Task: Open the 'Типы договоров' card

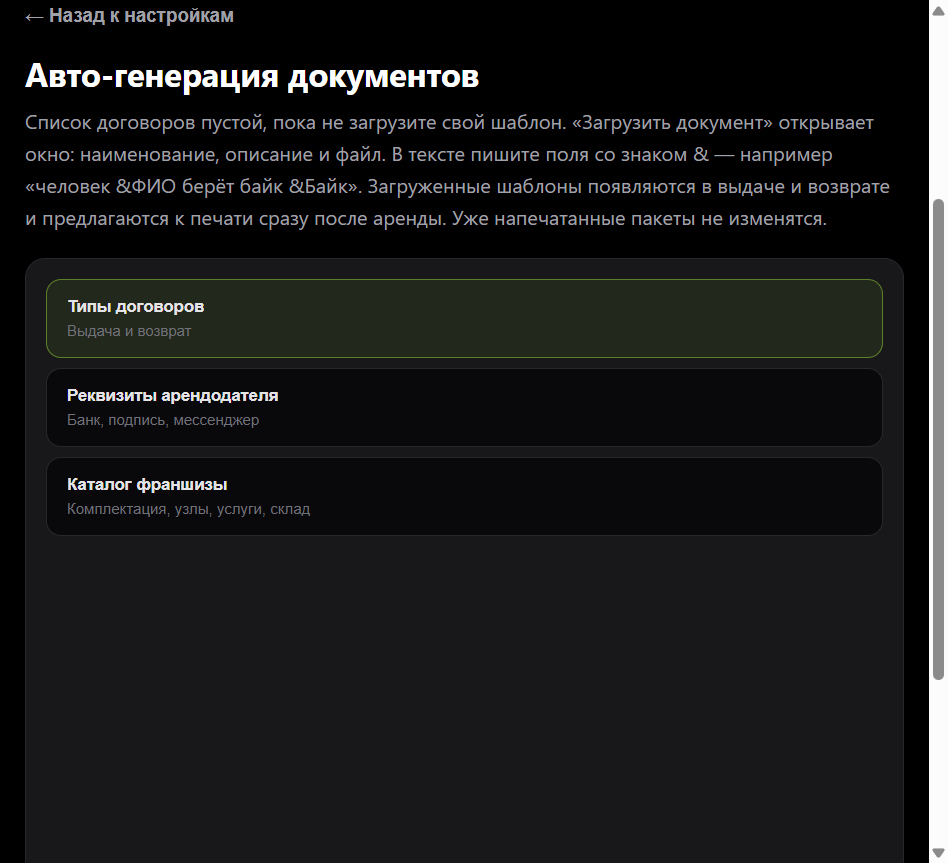Action: [464, 318]
